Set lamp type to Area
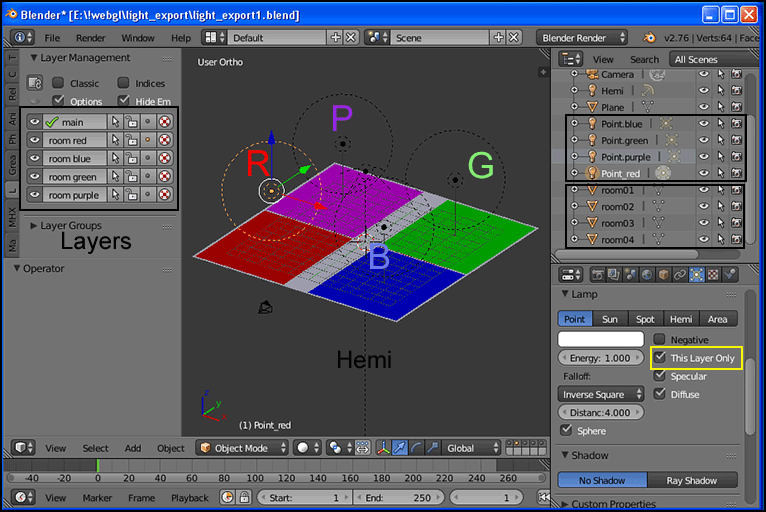766x512 pixels. (x=718, y=319)
